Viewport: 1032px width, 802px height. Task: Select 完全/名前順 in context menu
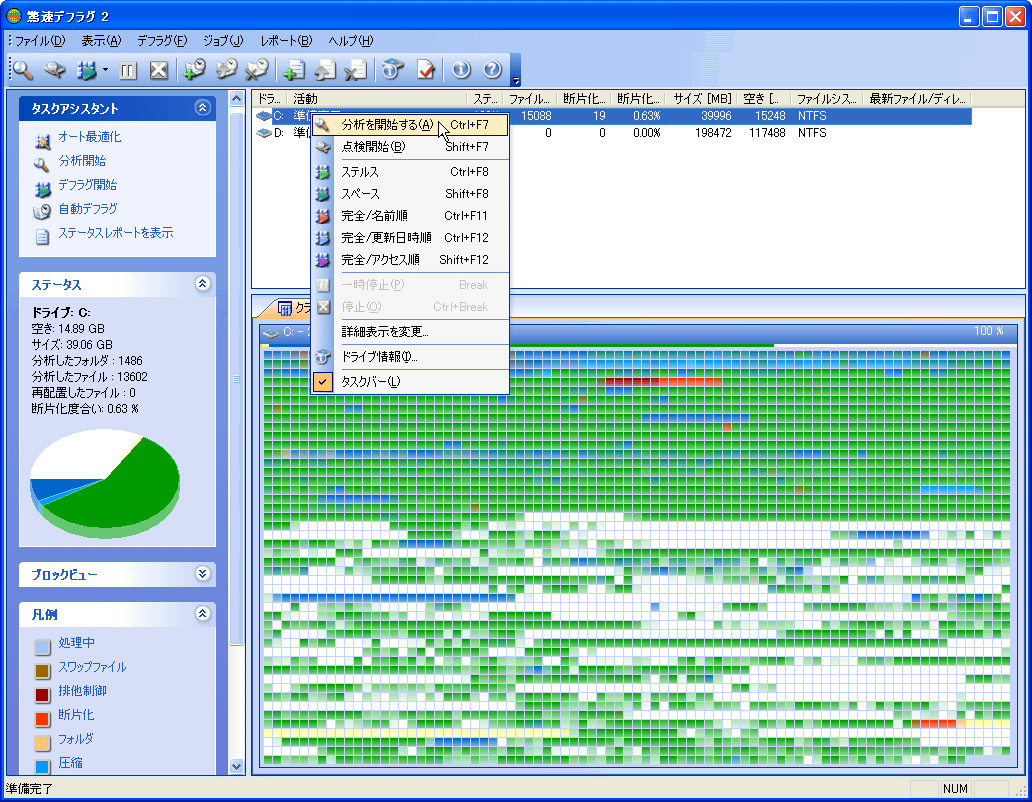[409, 216]
